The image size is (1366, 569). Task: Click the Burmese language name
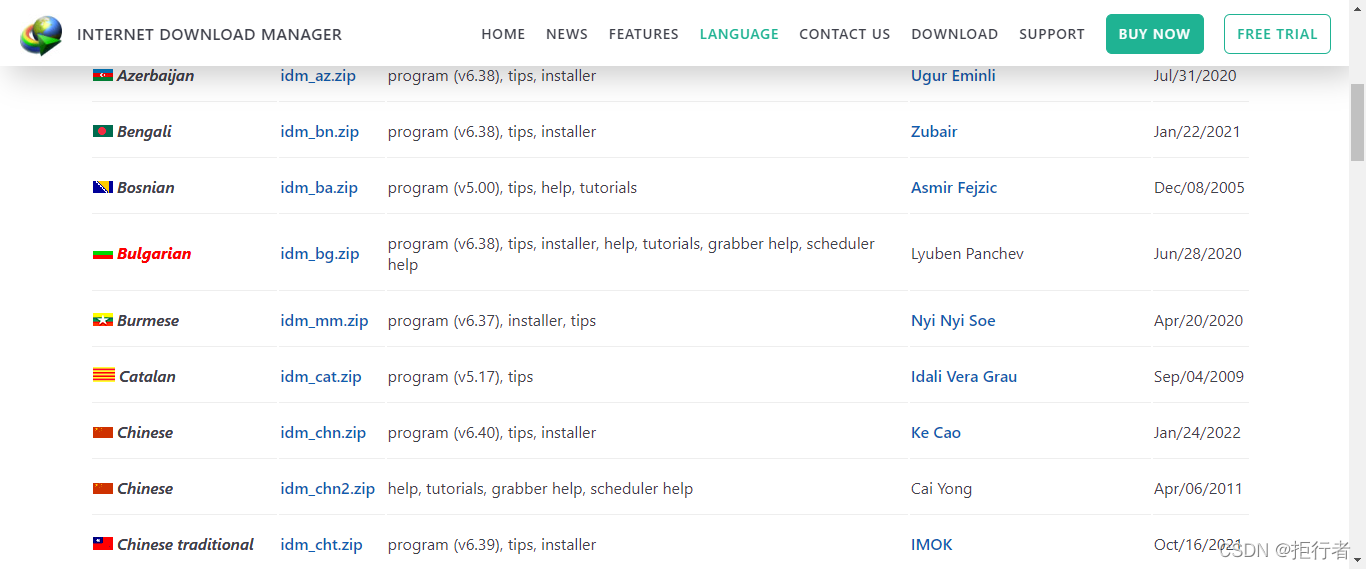click(148, 321)
